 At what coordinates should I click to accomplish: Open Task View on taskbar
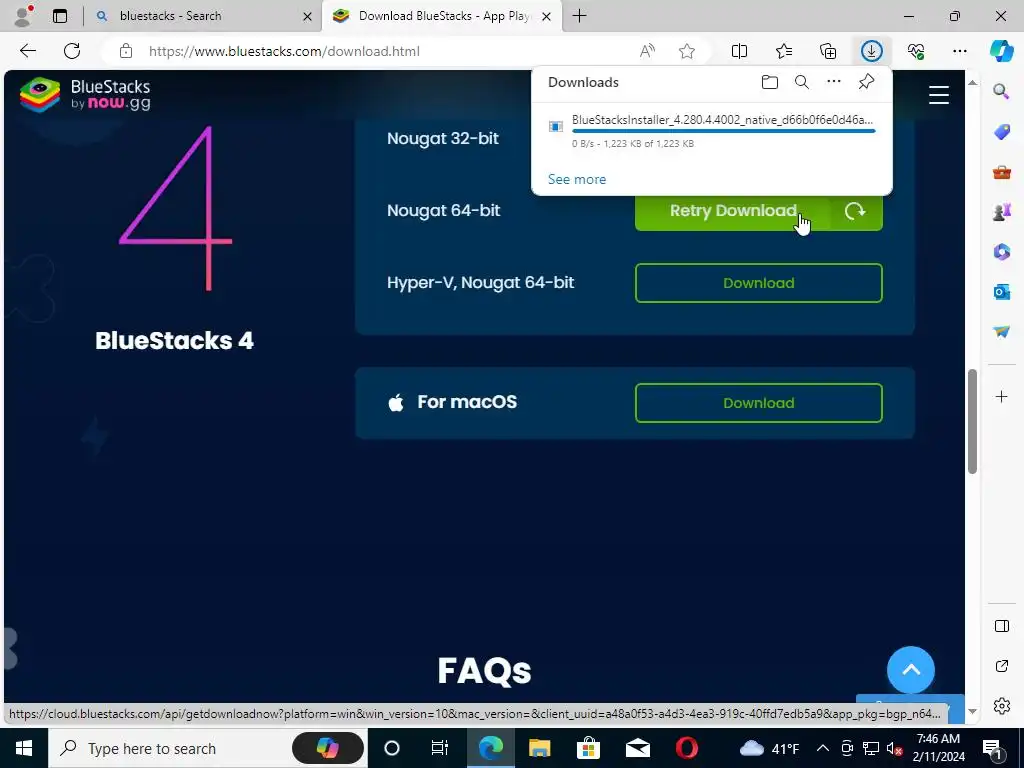pyautogui.click(x=440, y=748)
